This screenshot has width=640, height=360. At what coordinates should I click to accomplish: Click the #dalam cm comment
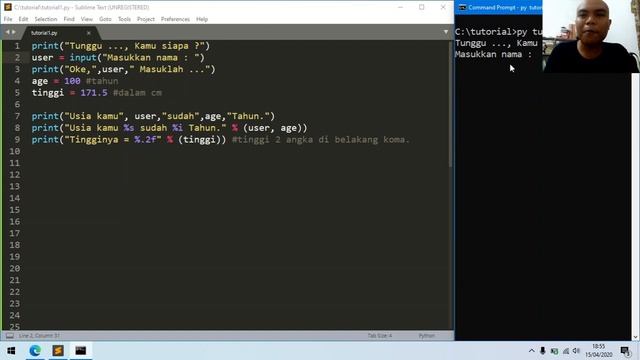click(x=137, y=93)
